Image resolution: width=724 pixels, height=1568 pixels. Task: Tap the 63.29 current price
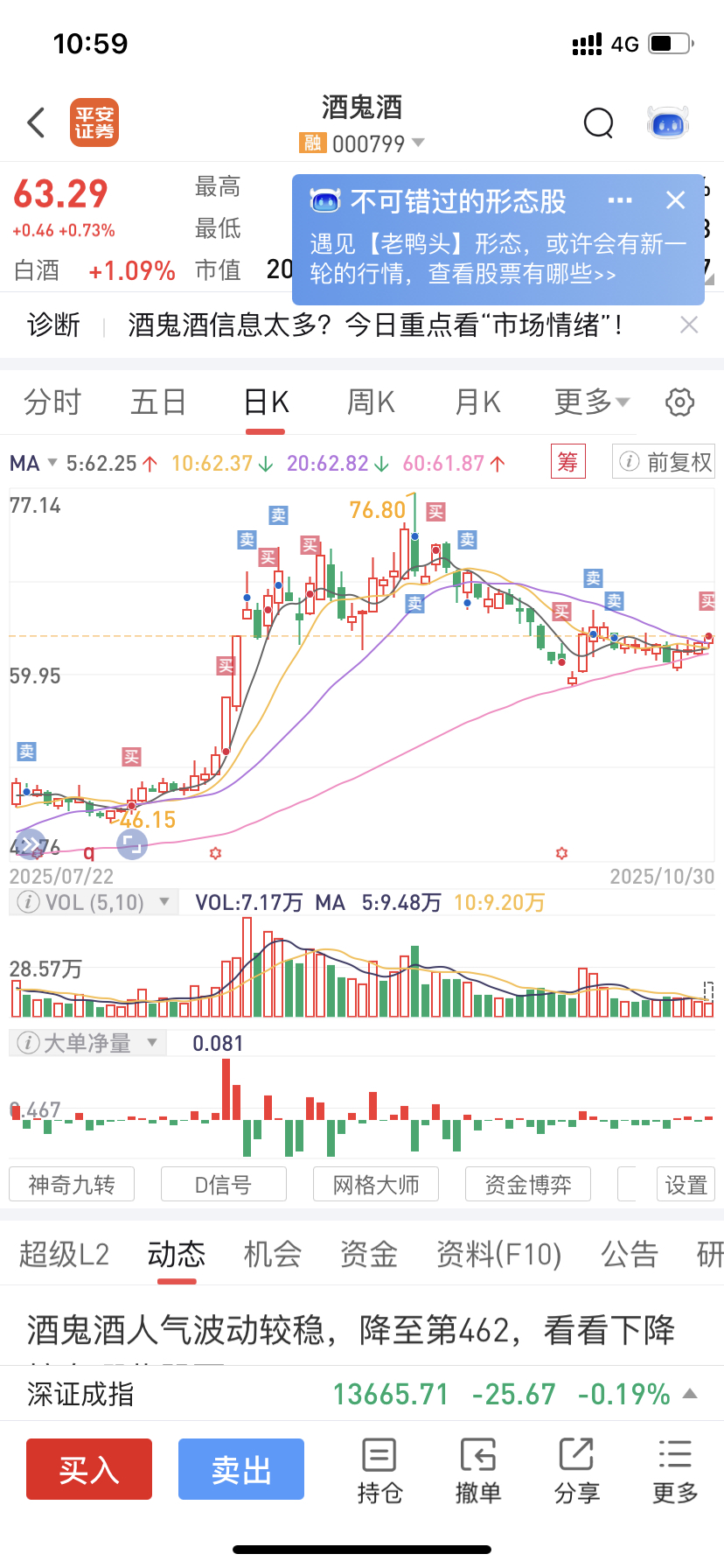point(60,194)
